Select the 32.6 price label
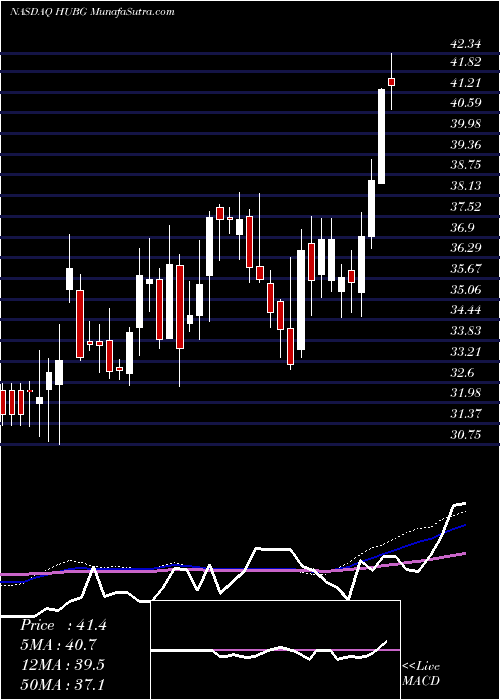The image size is (500, 700). (x=462, y=372)
